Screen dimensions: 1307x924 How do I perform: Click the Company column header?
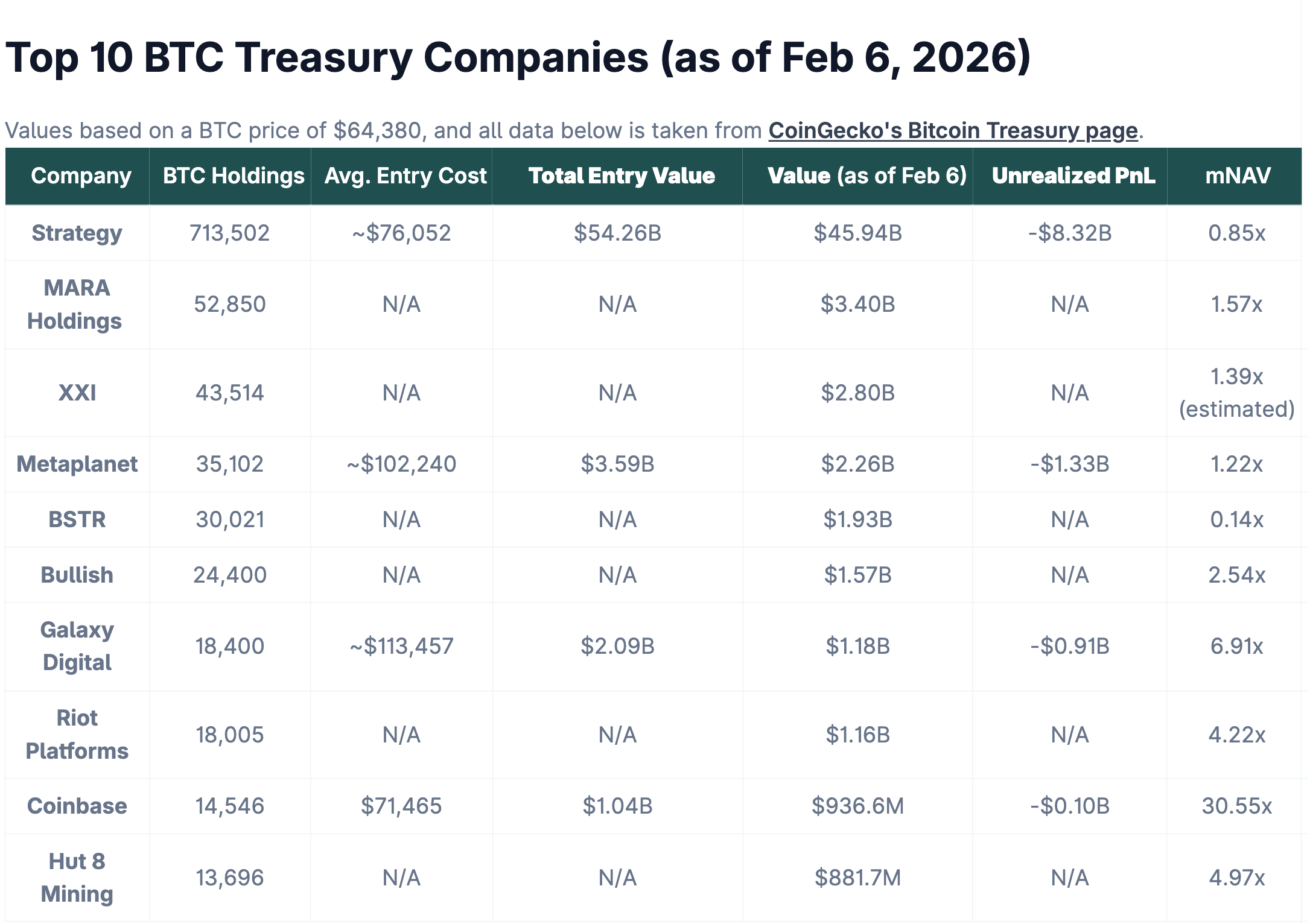(81, 176)
